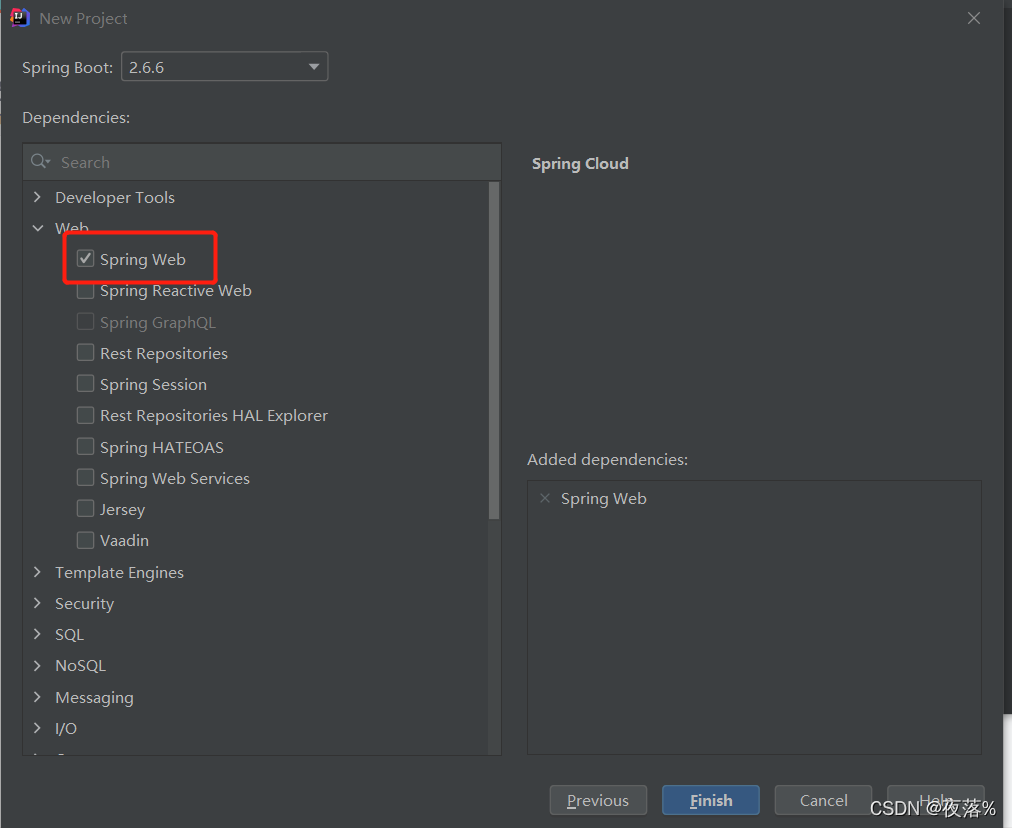The width and height of the screenshot is (1012, 828).
Task: Click the IntelliJ IDEA logo icon
Action: point(20,17)
